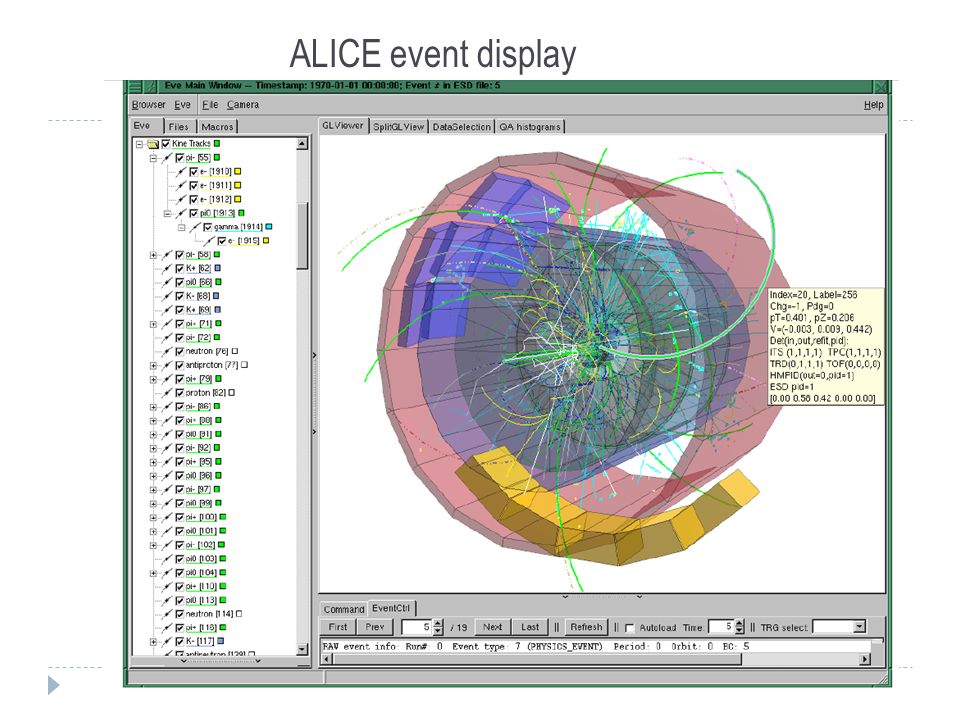Switch to the DataSelection tab
Image resolution: width=960 pixels, height=720 pixels.
click(462, 127)
